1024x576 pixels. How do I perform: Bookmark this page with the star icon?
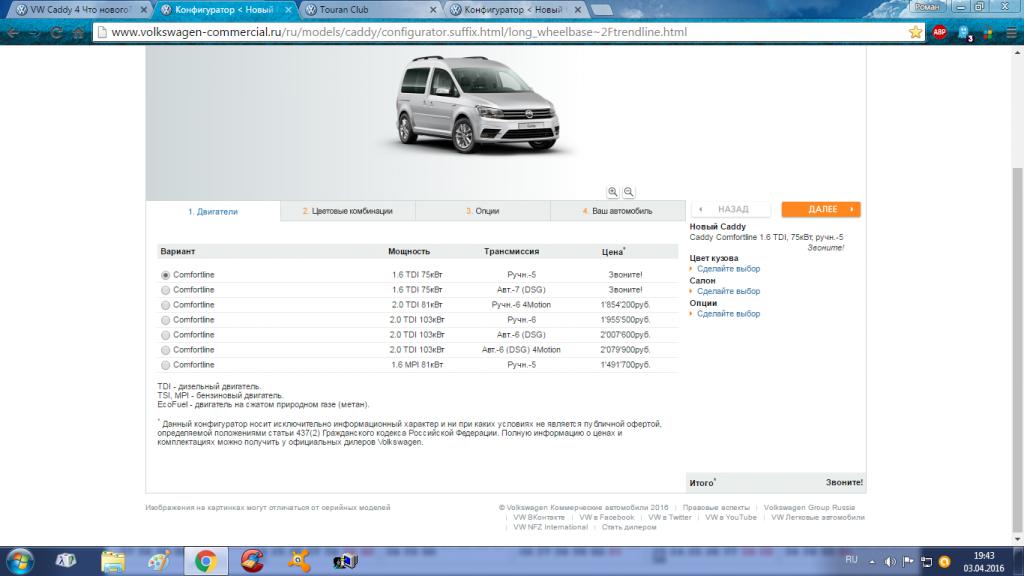pyautogui.click(x=916, y=32)
